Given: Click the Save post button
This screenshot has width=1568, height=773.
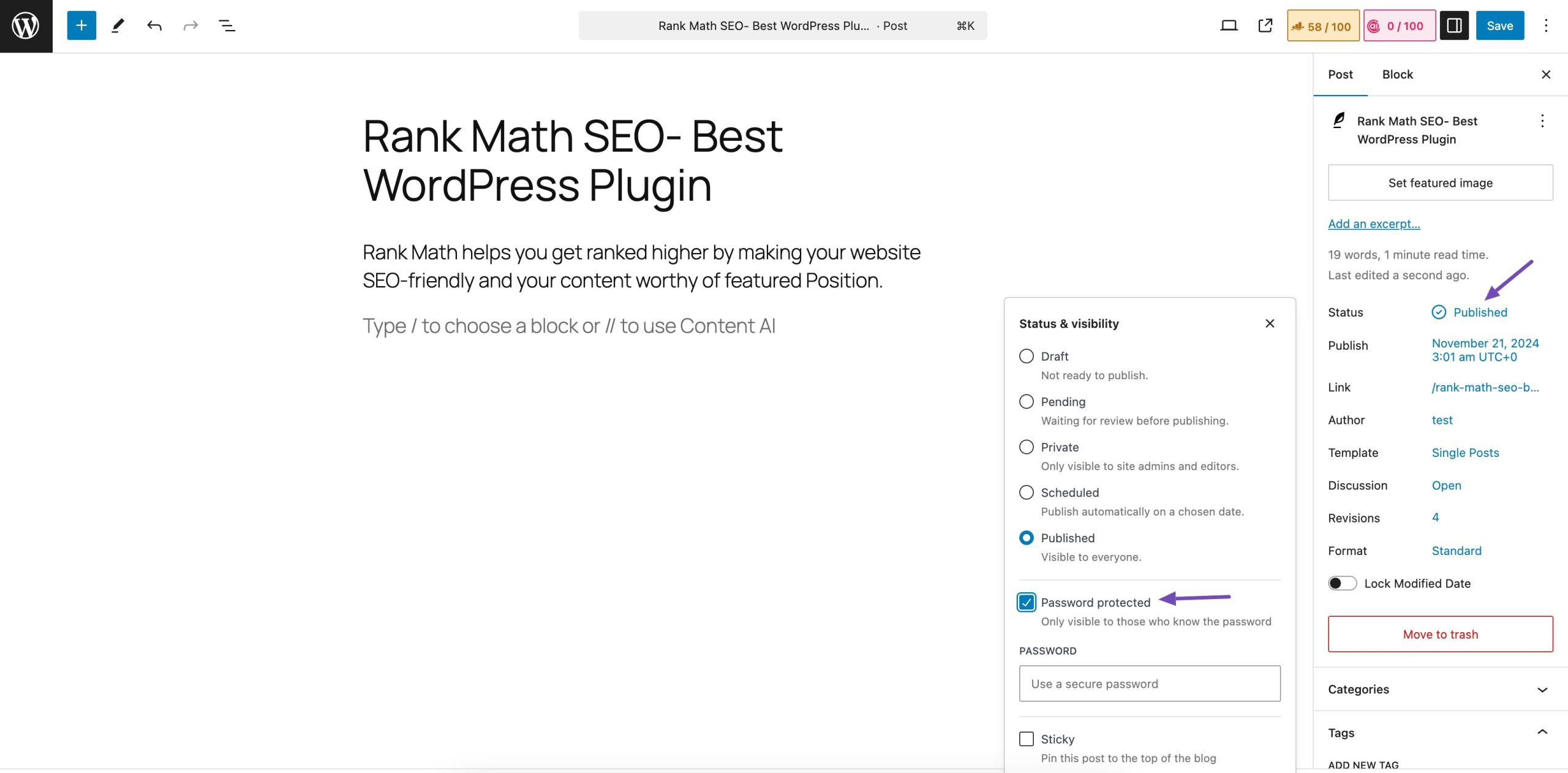Looking at the screenshot, I should [x=1500, y=26].
